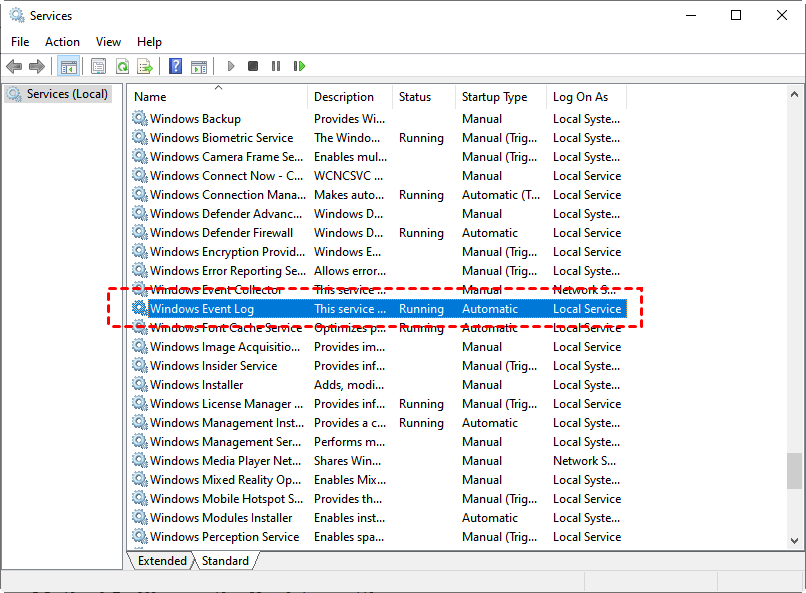Click the Back arrow in toolbar
This screenshot has width=806, height=593.
pyautogui.click(x=14, y=66)
